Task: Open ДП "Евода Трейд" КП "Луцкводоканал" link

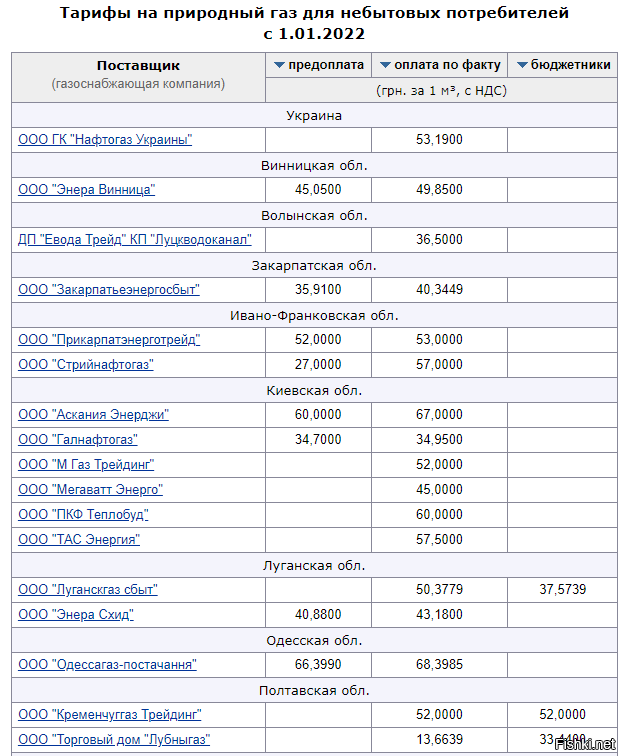Action: pos(135,240)
